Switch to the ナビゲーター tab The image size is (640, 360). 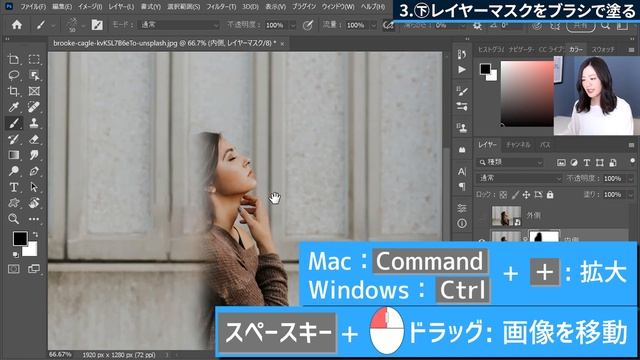coord(521,49)
